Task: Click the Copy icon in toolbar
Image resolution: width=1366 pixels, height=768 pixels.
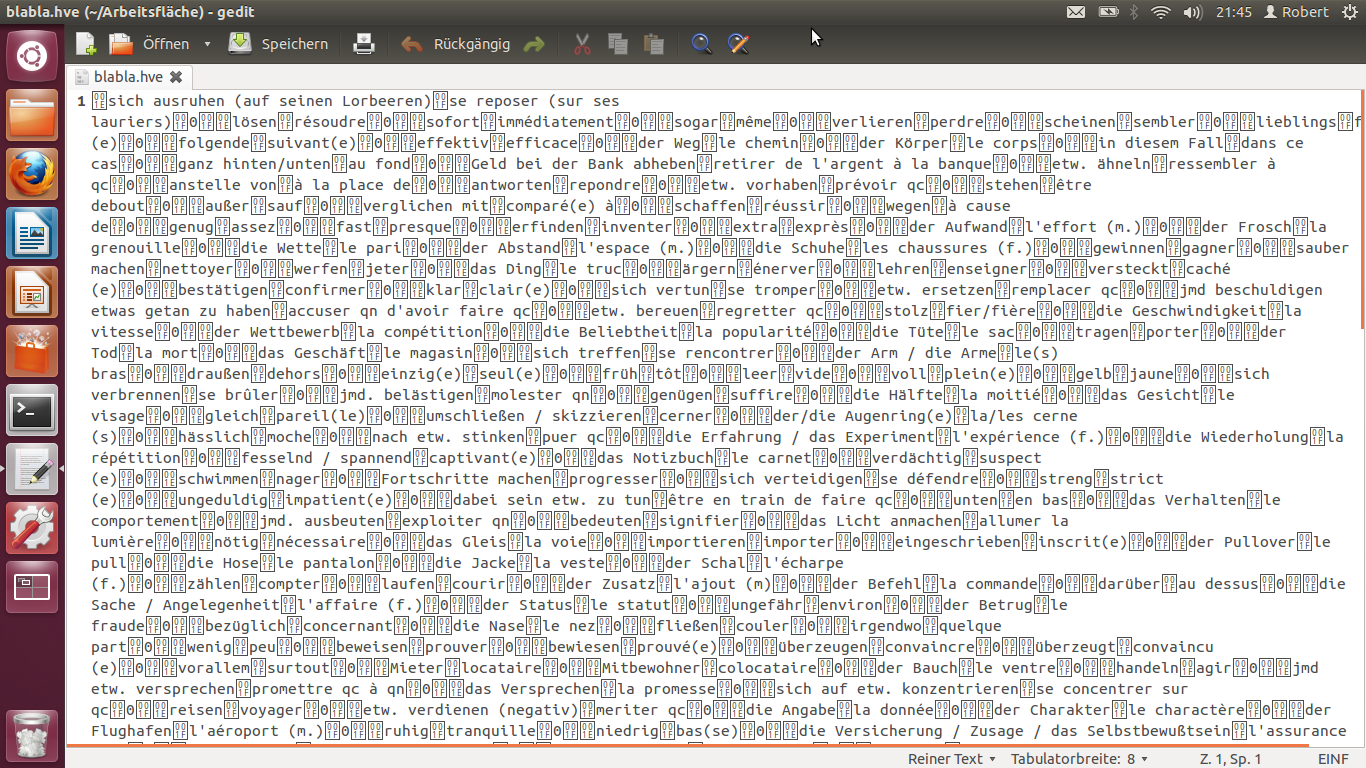Action: coord(618,44)
